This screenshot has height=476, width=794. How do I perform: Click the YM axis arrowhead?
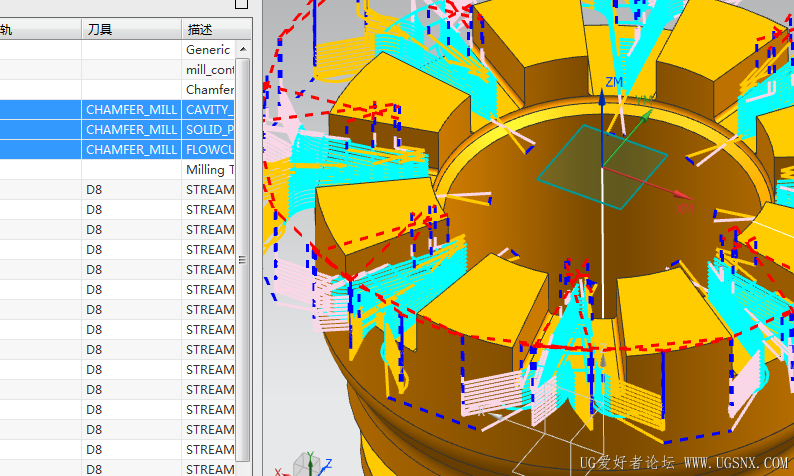click(645, 117)
